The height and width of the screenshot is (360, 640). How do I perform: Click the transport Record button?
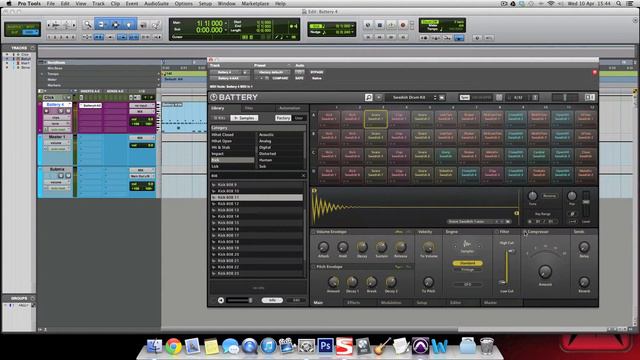tap(403, 25)
